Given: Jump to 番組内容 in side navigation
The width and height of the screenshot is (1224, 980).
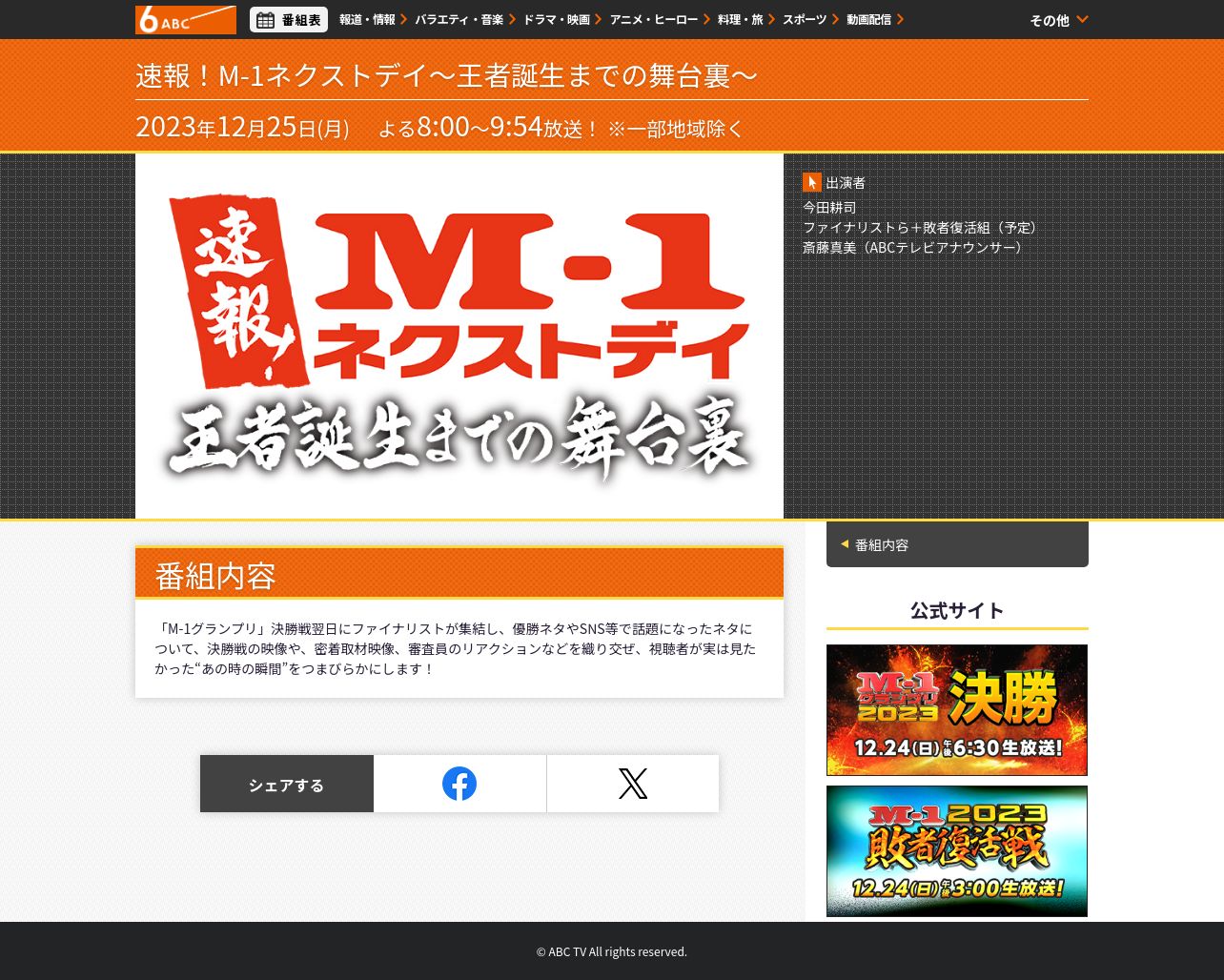Looking at the screenshot, I should click(x=957, y=544).
